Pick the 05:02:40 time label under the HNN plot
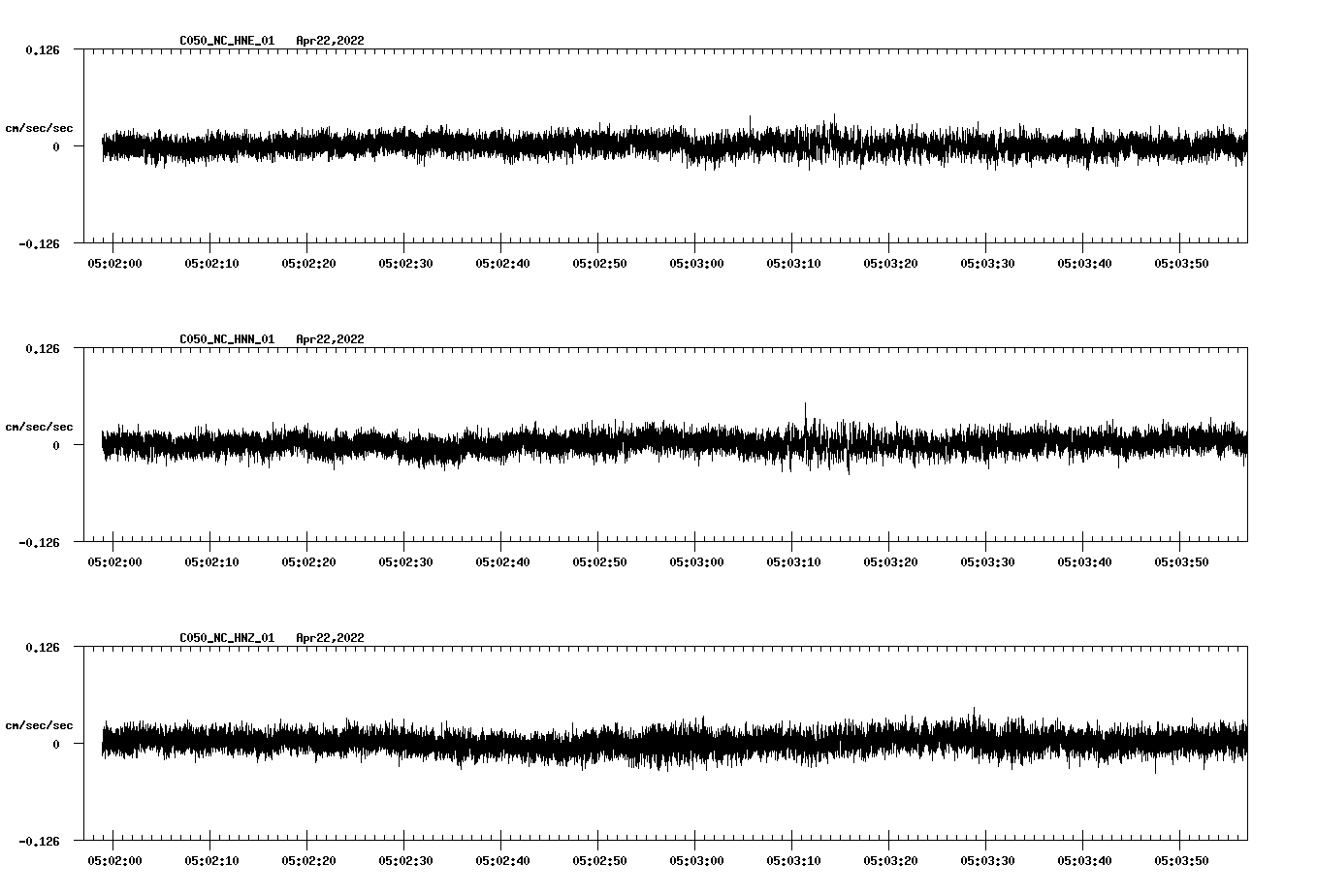 point(502,561)
